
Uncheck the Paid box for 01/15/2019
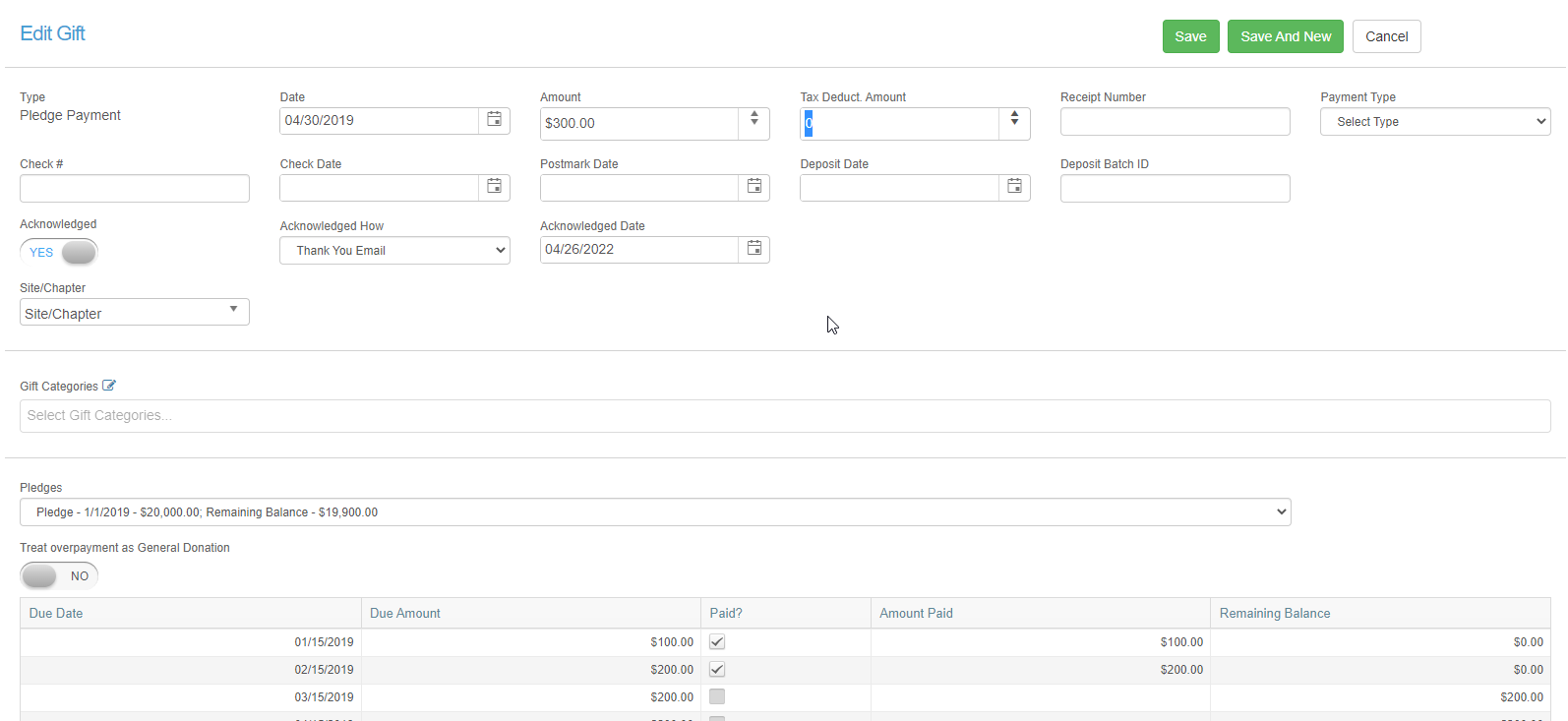click(717, 641)
